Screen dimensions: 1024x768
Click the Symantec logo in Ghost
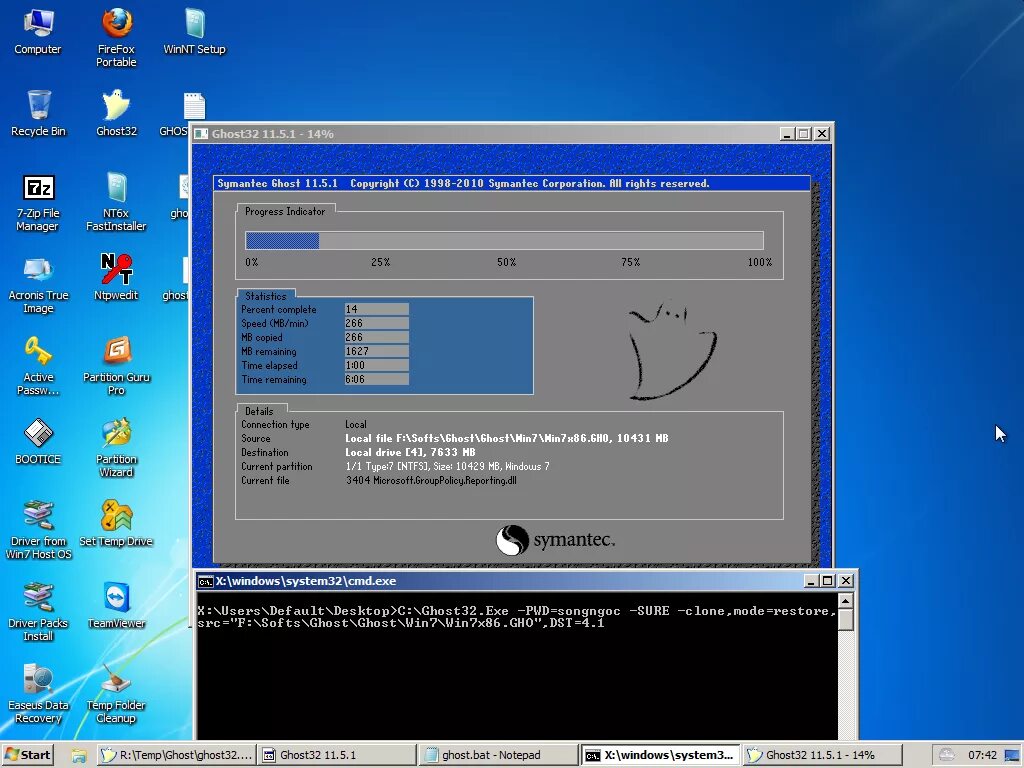point(555,540)
